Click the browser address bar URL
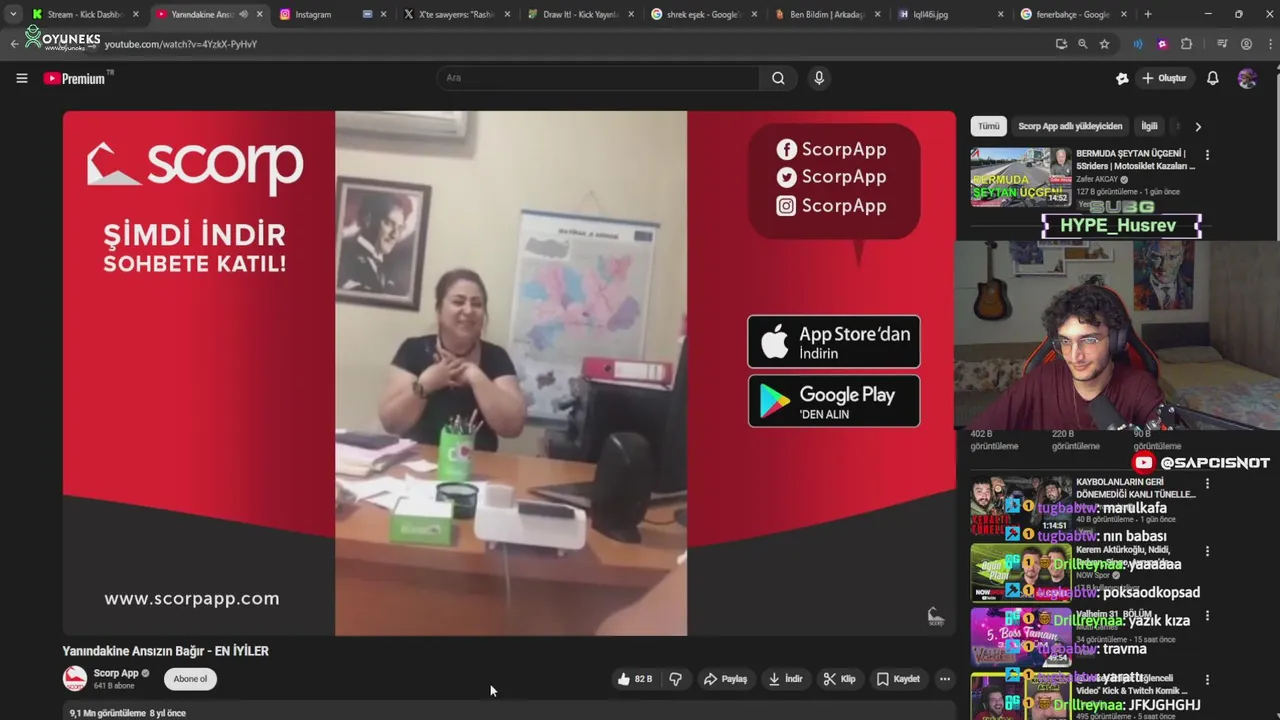The width and height of the screenshot is (1280, 720). tap(181, 44)
